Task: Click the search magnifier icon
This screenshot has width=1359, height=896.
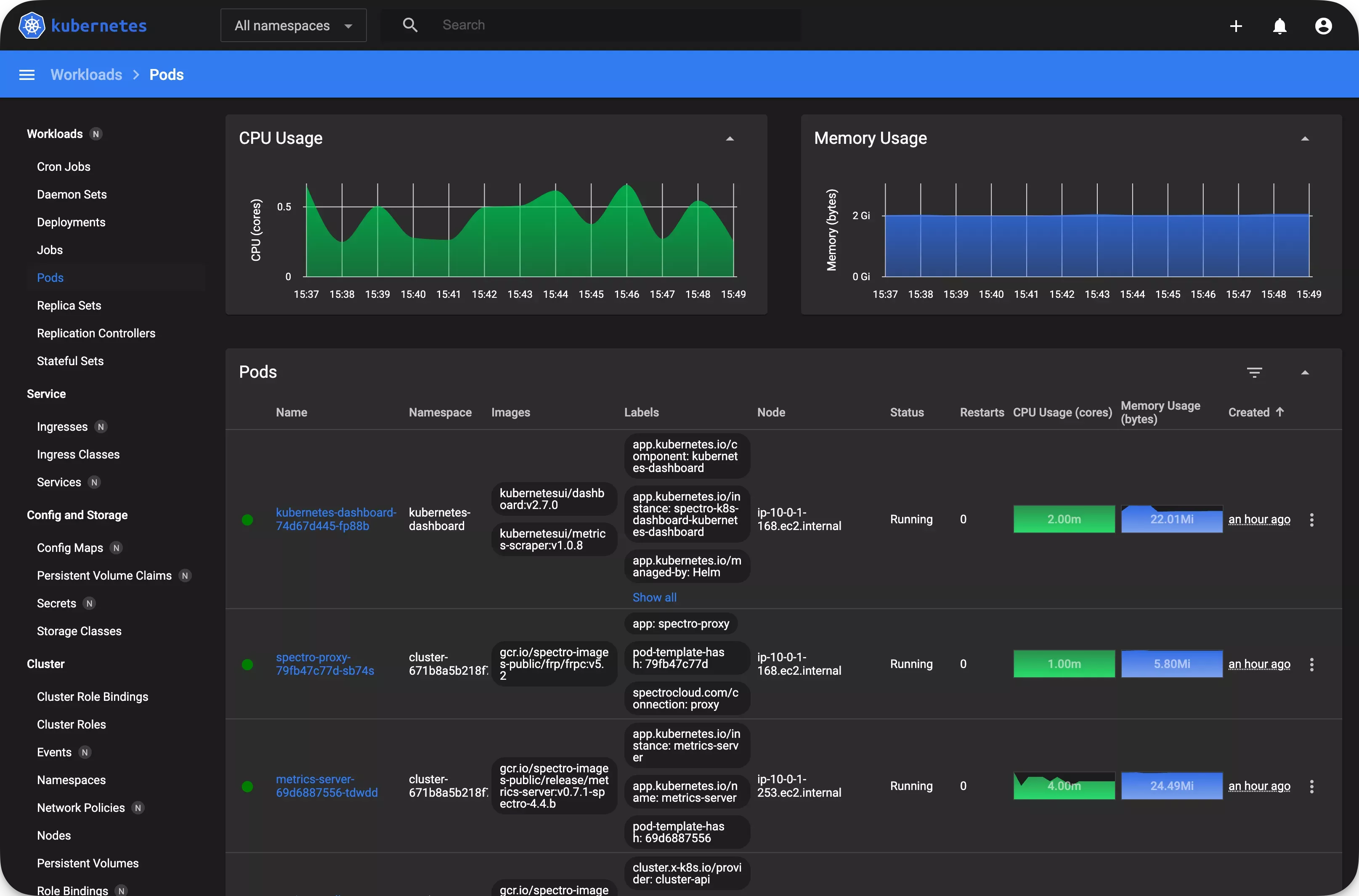Action: point(410,24)
